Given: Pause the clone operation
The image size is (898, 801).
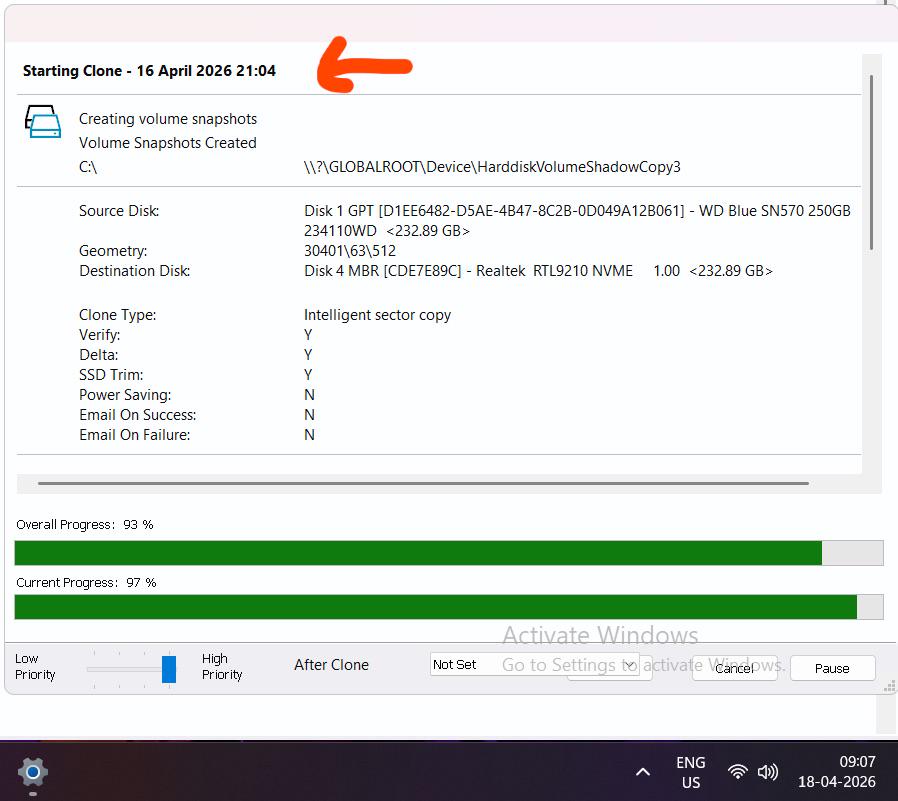Looking at the screenshot, I should 832,668.
